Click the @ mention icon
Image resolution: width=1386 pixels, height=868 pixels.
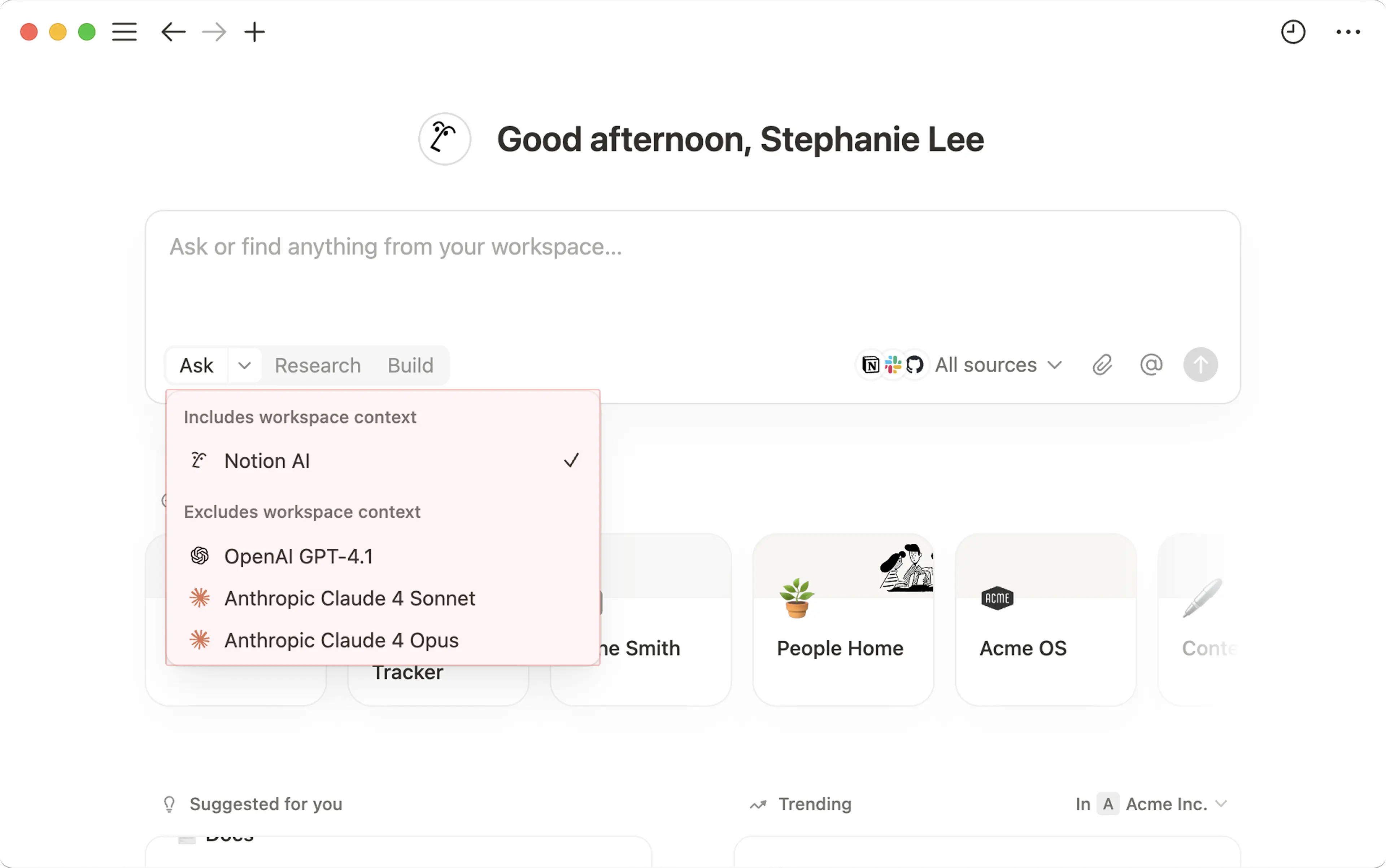[x=1151, y=365]
